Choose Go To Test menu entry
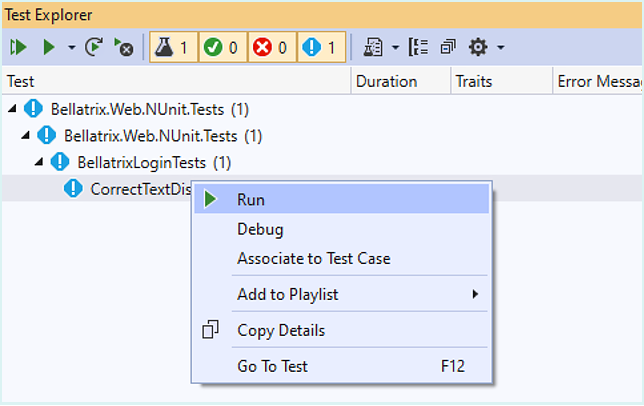The image size is (644, 406). [x=342, y=366]
